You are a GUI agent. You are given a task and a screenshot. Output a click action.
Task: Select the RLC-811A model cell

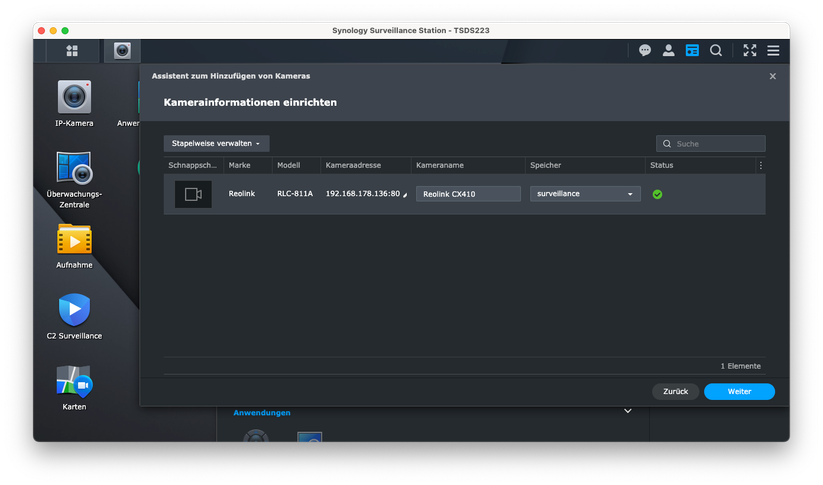click(x=295, y=194)
